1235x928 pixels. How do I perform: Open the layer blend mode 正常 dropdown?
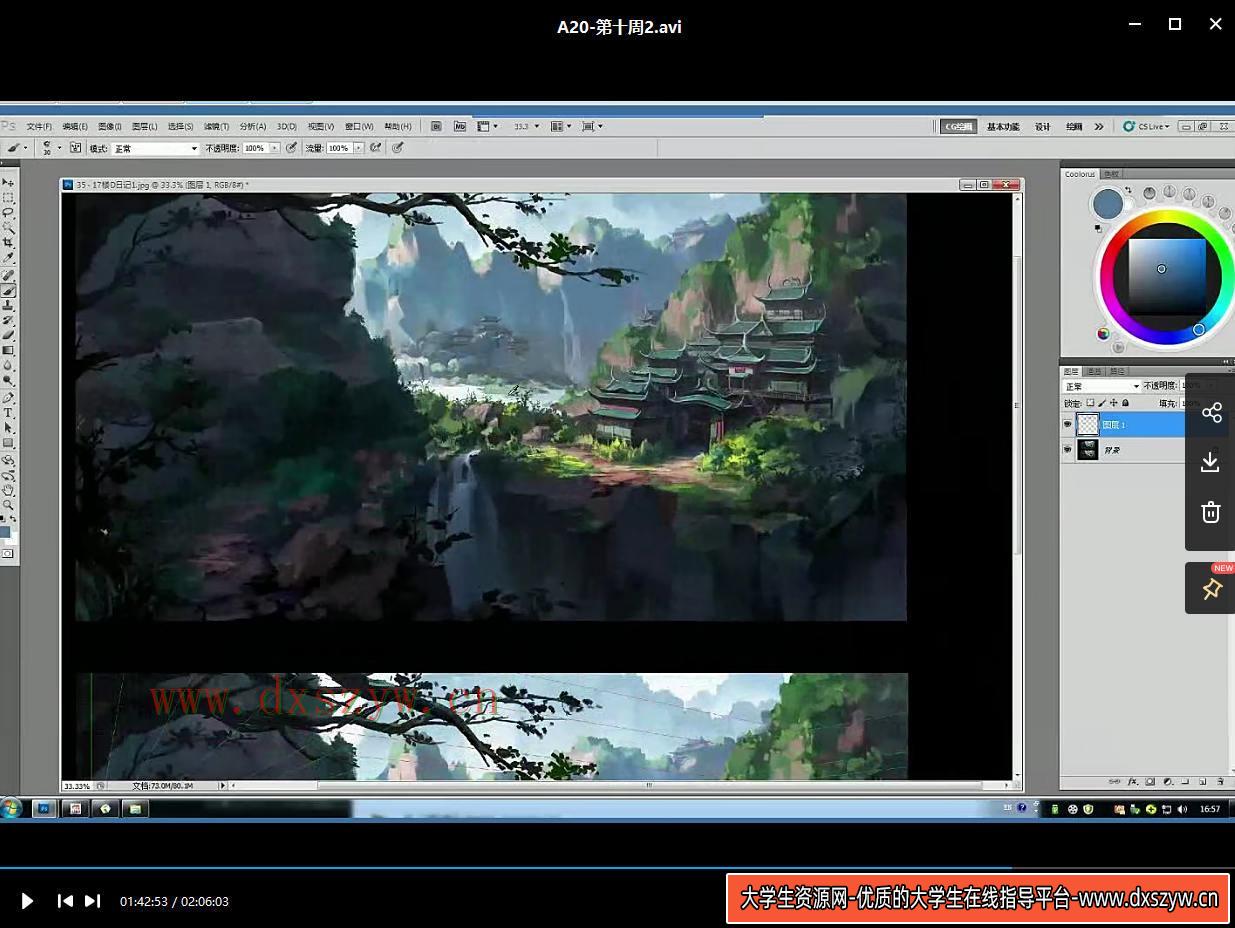[1102, 386]
